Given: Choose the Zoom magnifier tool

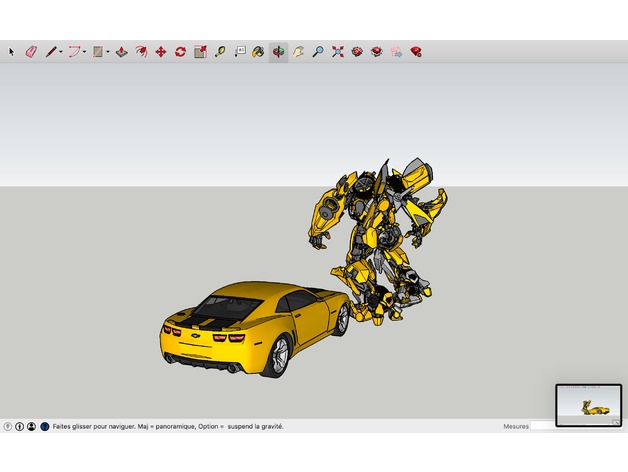Looking at the screenshot, I should click(318, 52).
